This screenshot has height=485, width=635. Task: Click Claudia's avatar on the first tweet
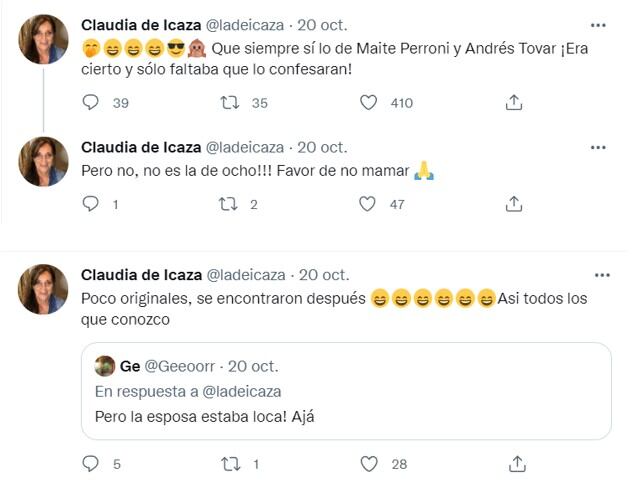point(43,40)
